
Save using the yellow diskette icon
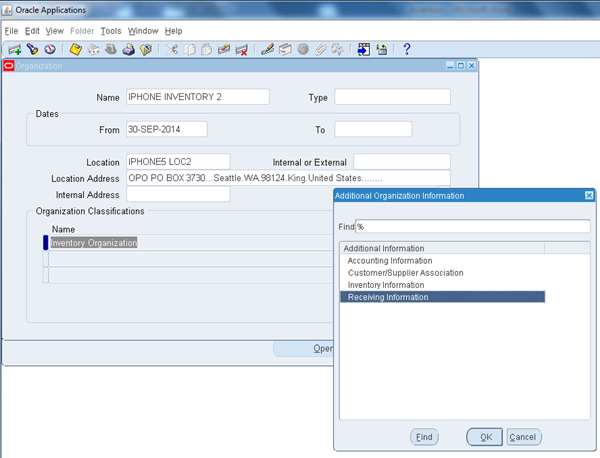point(76,49)
